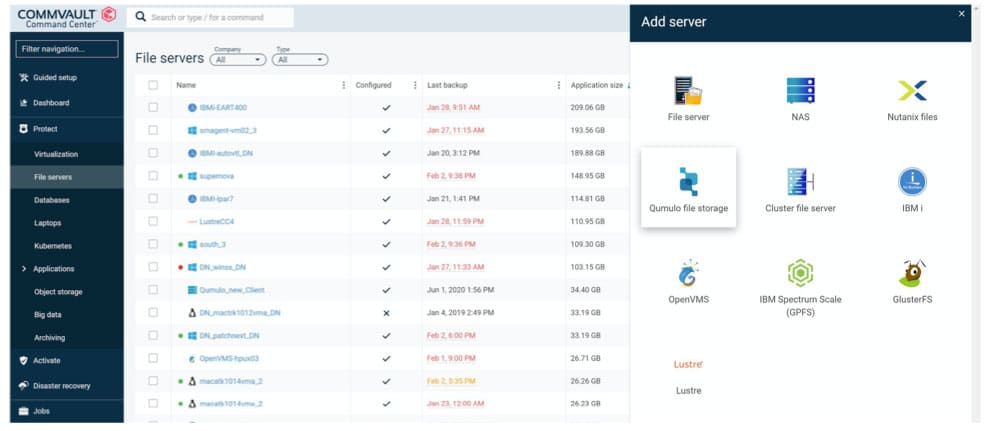Check the DN_patchnext_DN row checkbox

click(153, 335)
